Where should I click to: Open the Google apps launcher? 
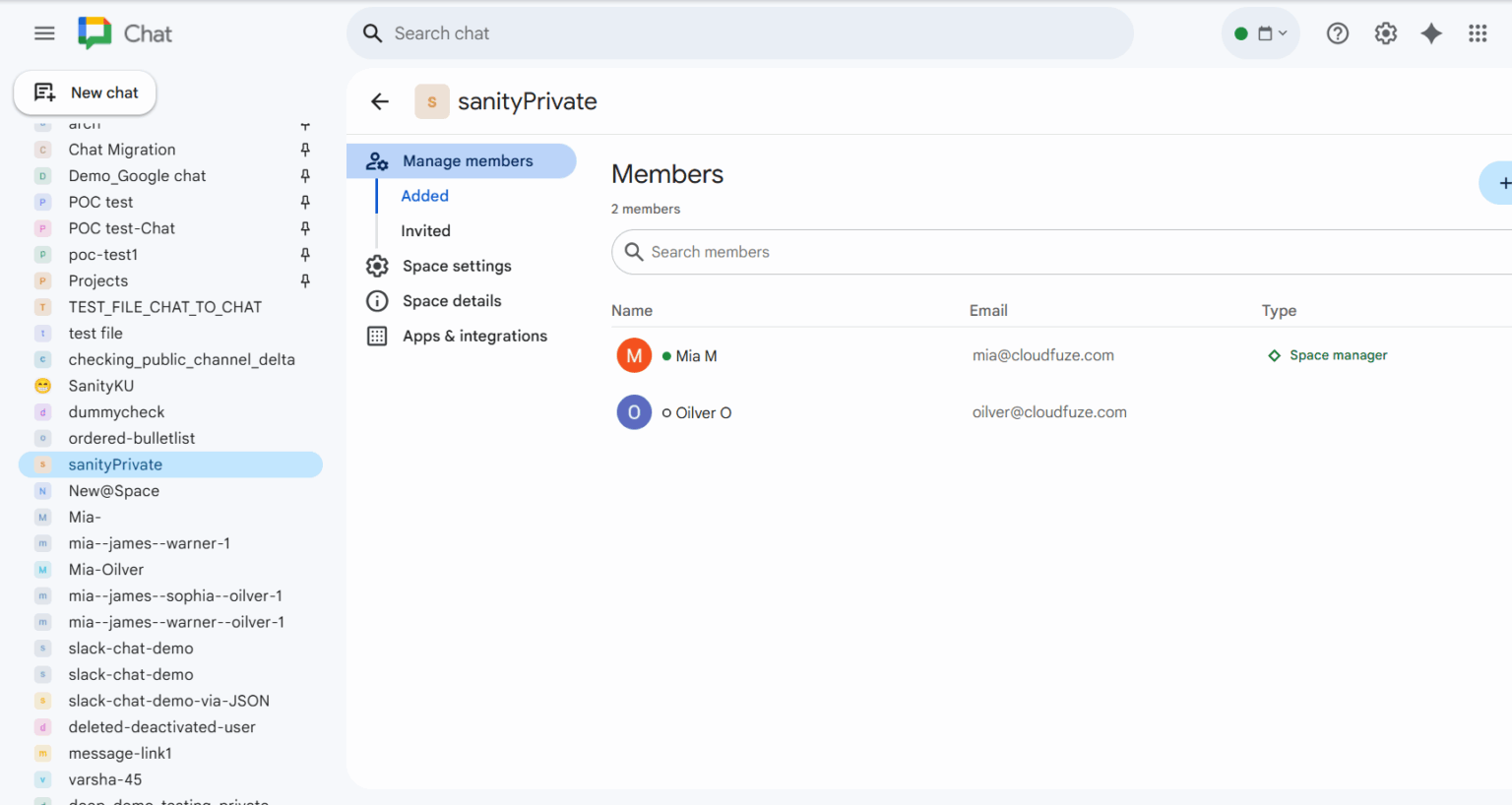click(1478, 32)
